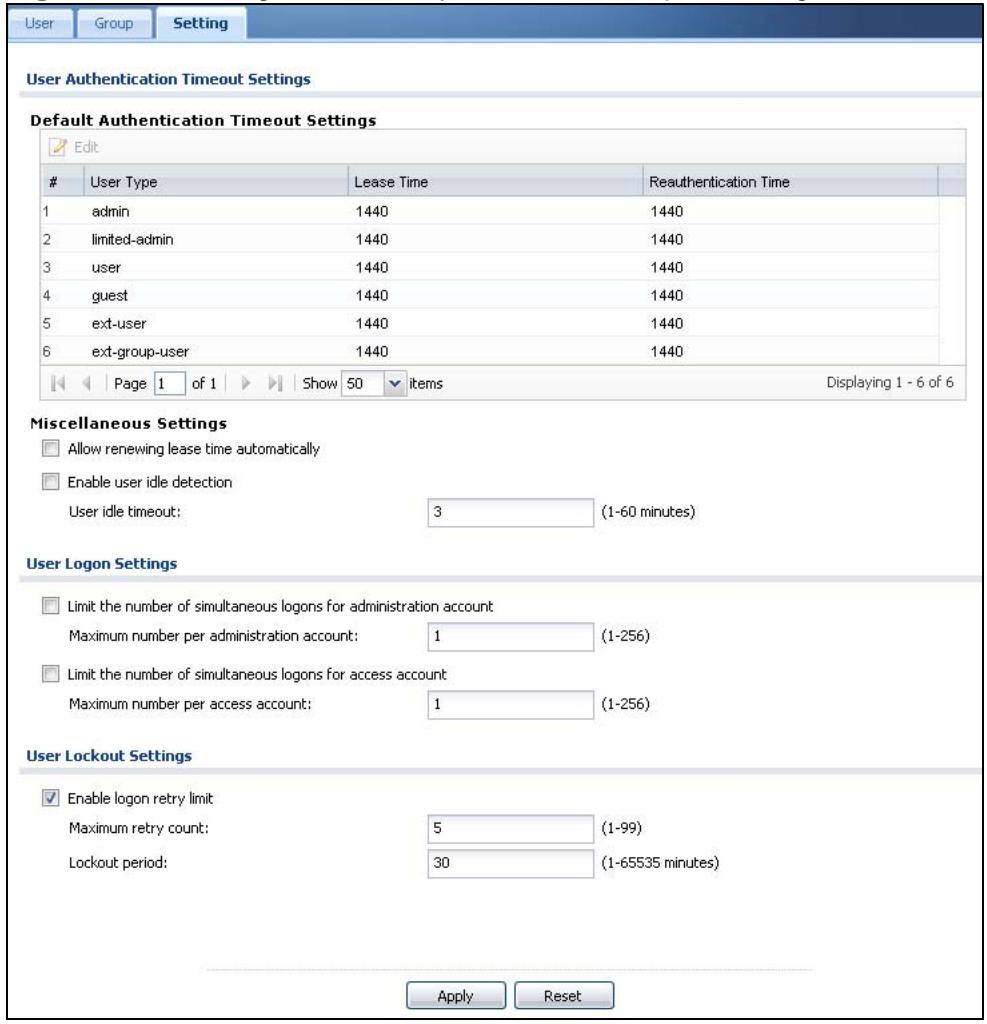Focus the User idle timeout field
The image size is (987, 1024).
tap(510, 512)
